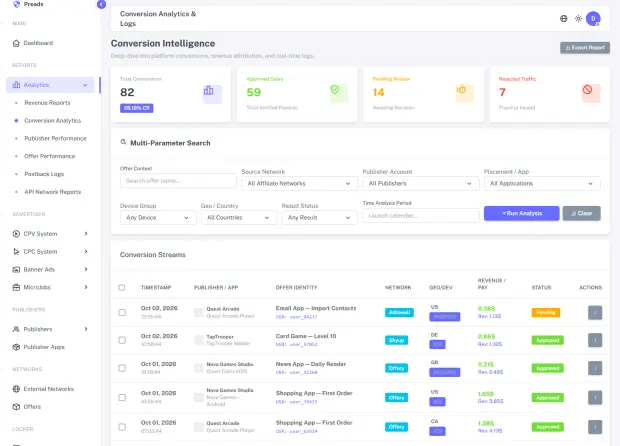This screenshot has height=446, width=620.
Task: Open actions for Email App Import Contacts row
Action: point(595,313)
